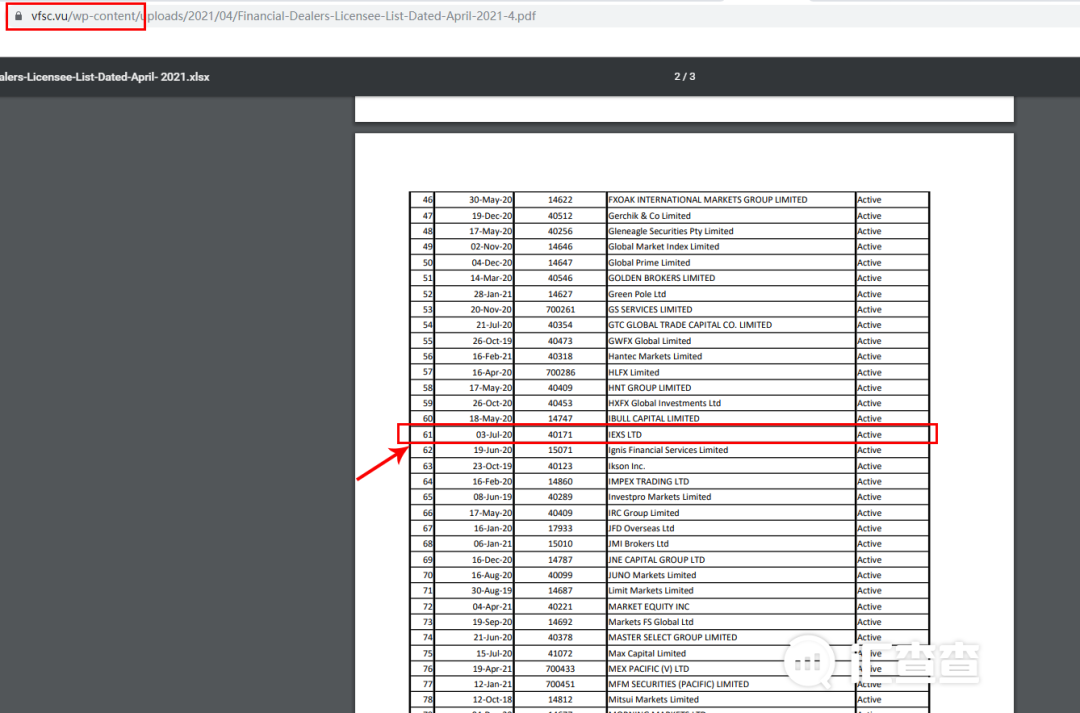Select date 03-Jul-20 cell

(474, 435)
